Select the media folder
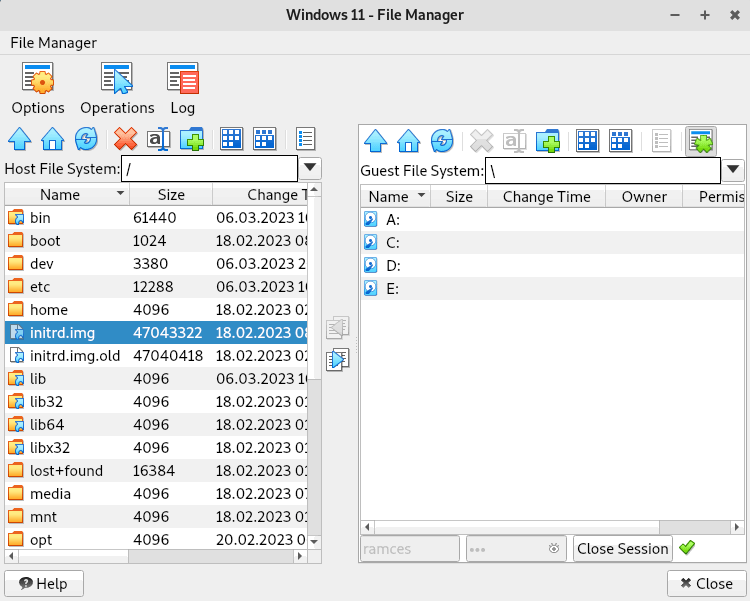 pyautogui.click(x=156, y=493)
